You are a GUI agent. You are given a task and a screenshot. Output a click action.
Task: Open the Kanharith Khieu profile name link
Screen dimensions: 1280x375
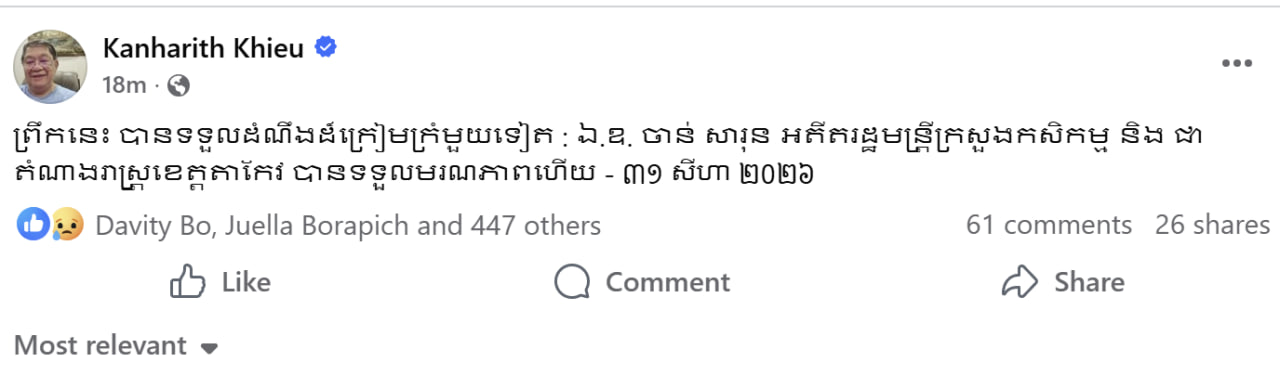(203, 47)
